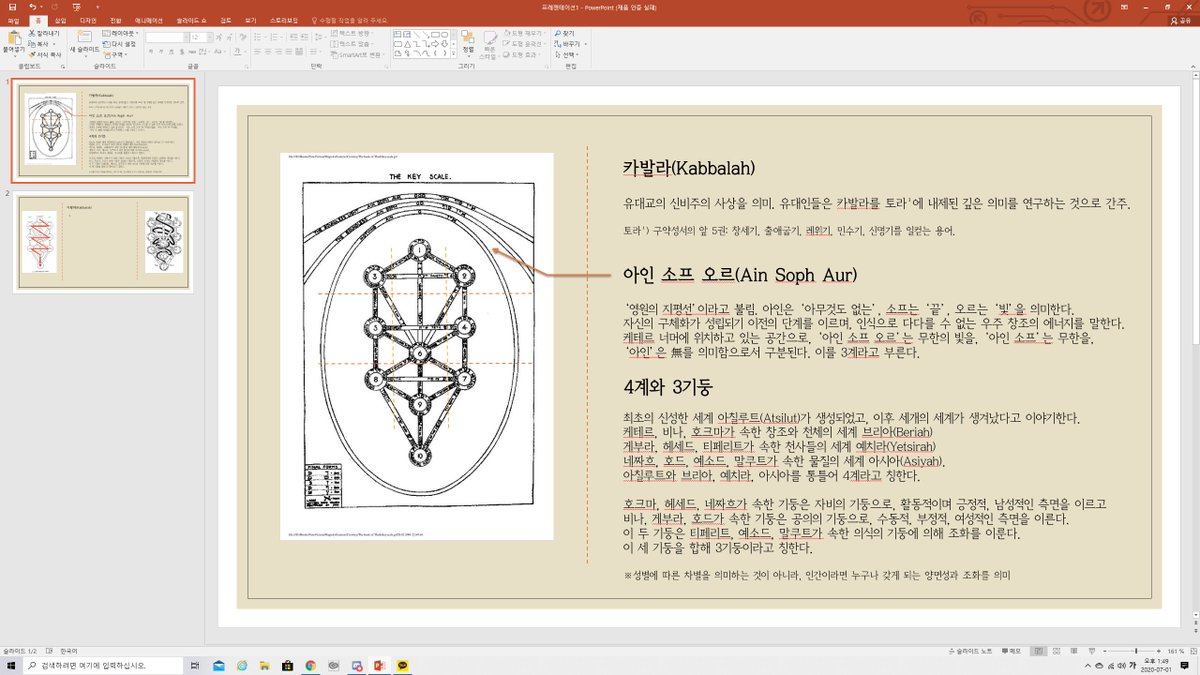Collapse the ribbon with the caret

[1192, 66]
